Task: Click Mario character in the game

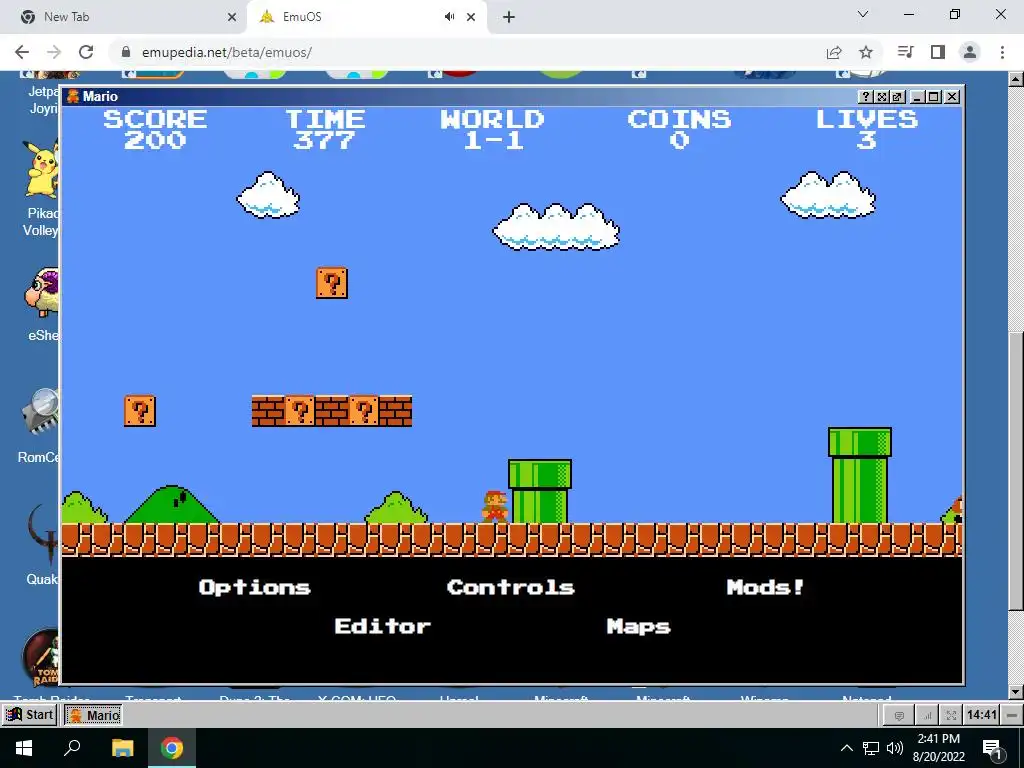Action: click(x=495, y=507)
